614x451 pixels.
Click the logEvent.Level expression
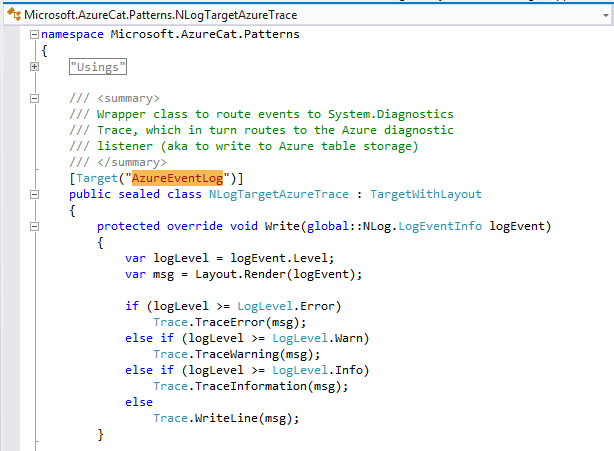point(279,258)
